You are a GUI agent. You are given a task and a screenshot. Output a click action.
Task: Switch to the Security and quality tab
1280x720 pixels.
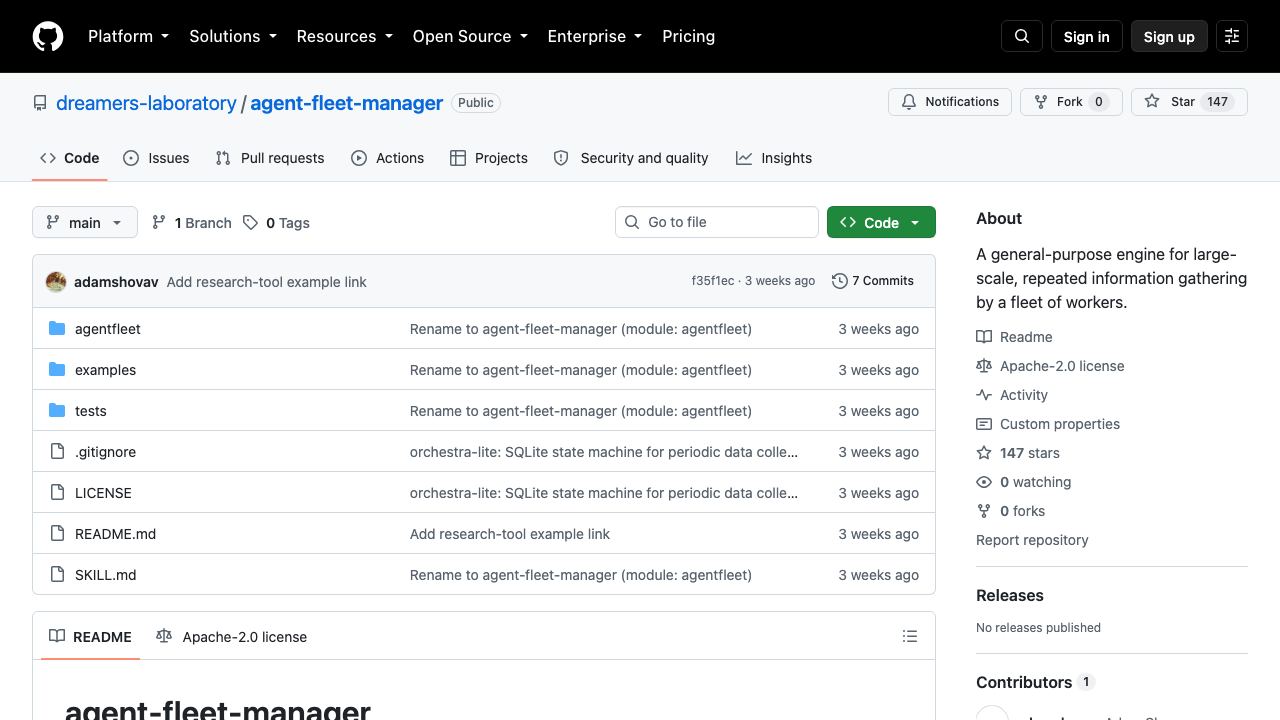click(631, 158)
